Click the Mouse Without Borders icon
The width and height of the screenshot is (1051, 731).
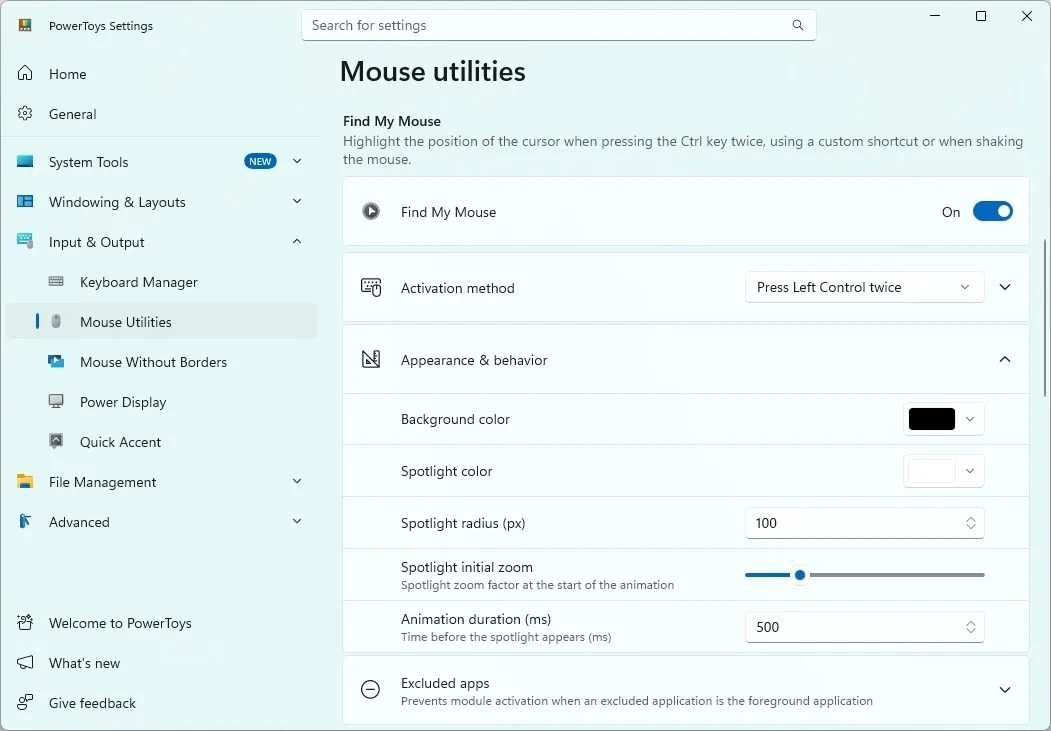coord(56,362)
